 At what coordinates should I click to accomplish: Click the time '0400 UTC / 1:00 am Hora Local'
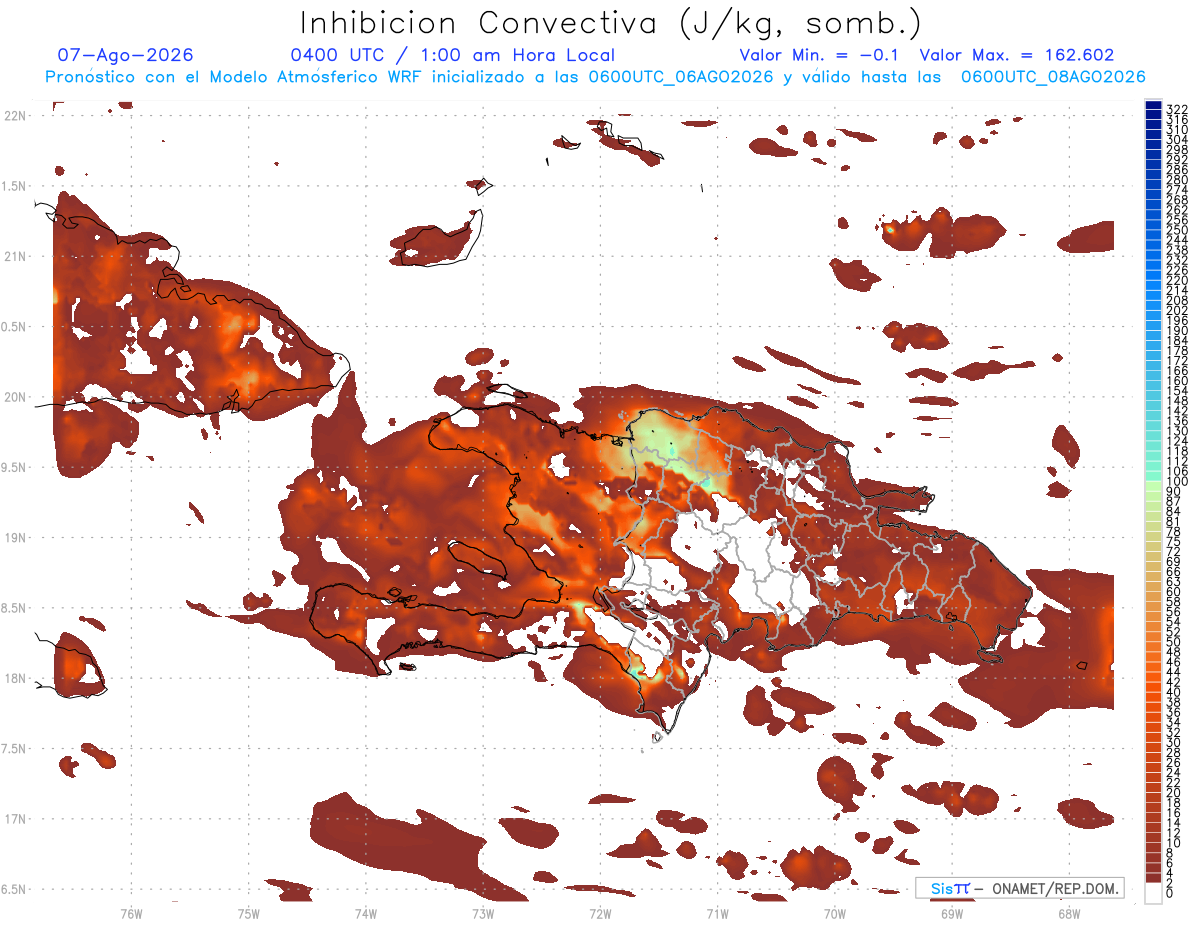click(452, 56)
